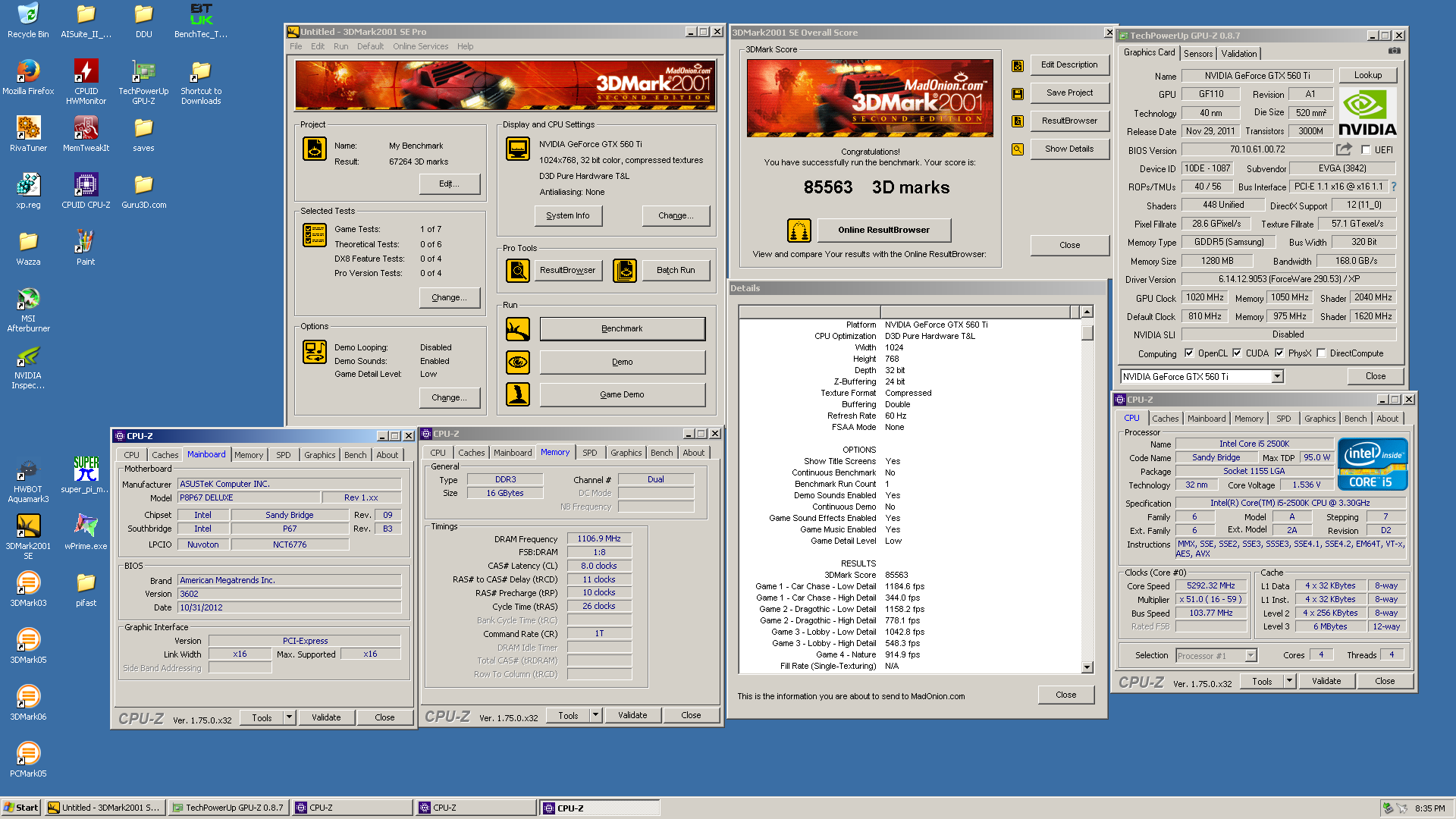Click the Benchmark run icon
The height and width of the screenshot is (819, 1456).
[518, 329]
